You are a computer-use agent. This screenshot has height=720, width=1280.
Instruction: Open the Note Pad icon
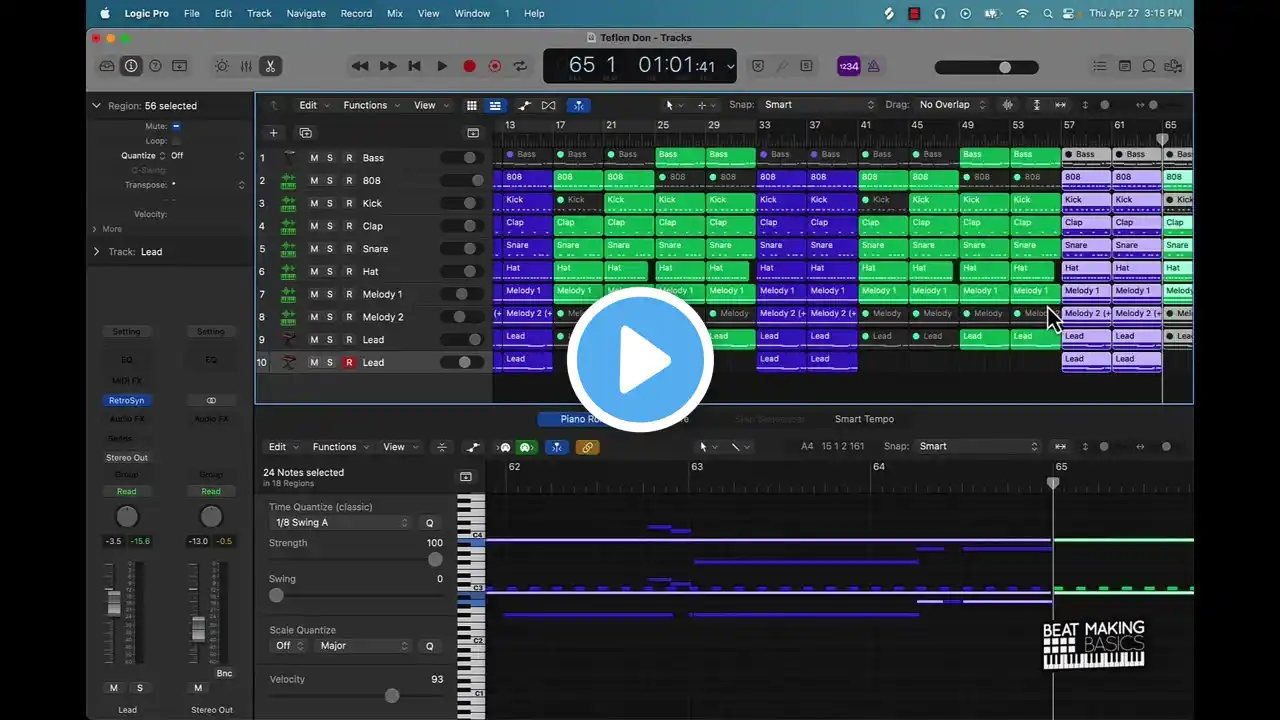pyautogui.click(x=1125, y=66)
